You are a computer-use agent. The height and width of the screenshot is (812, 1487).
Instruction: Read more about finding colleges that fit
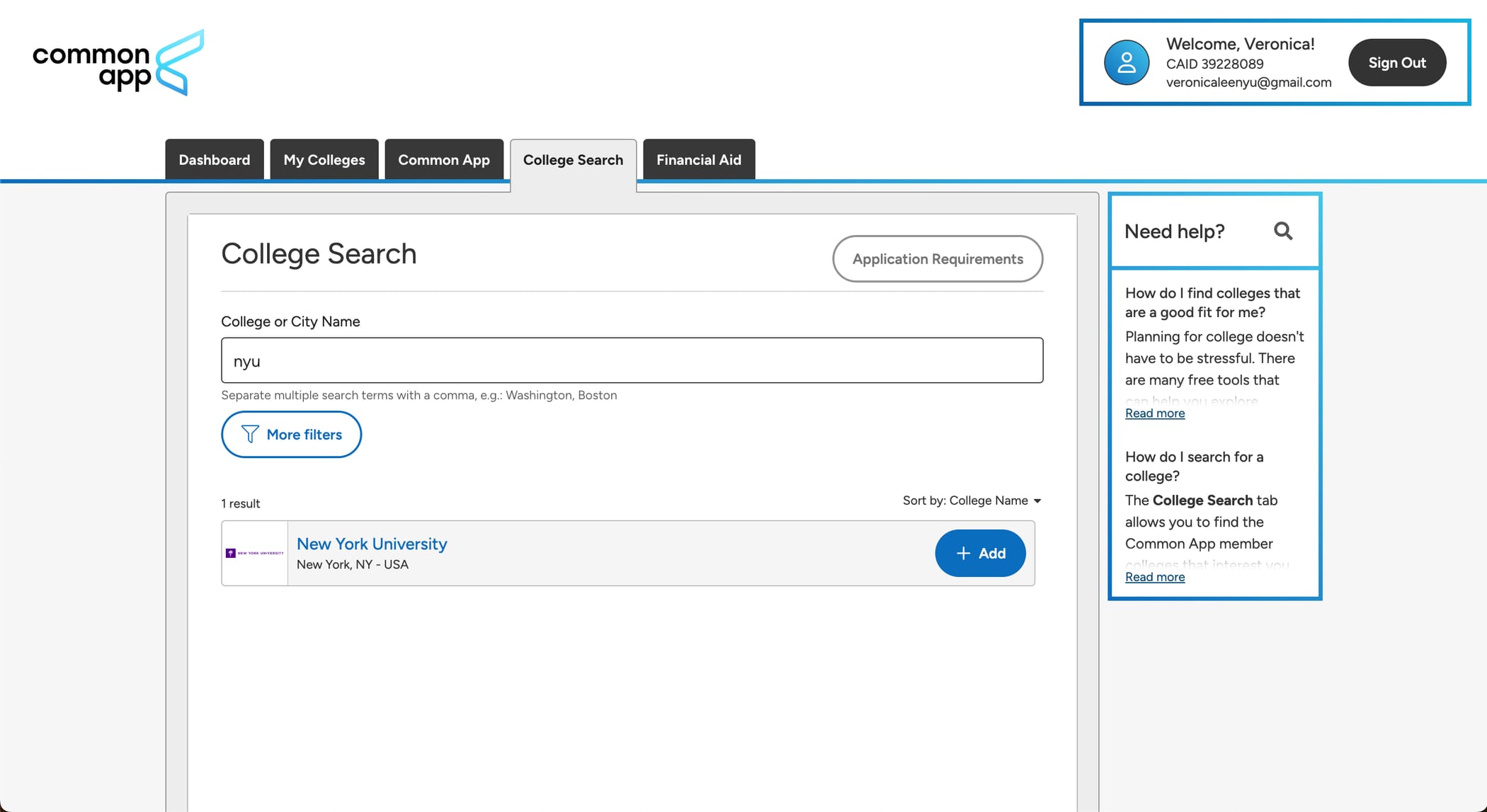click(x=1154, y=413)
